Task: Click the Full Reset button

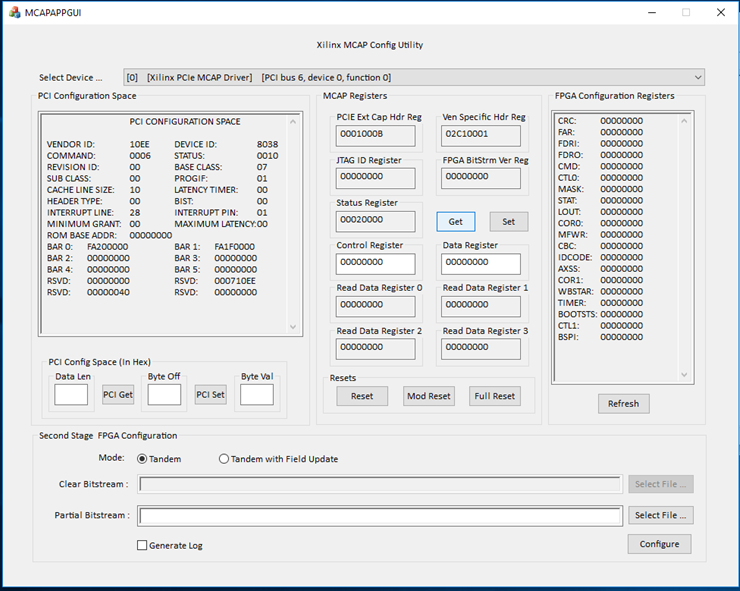Action: pos(495,396)
